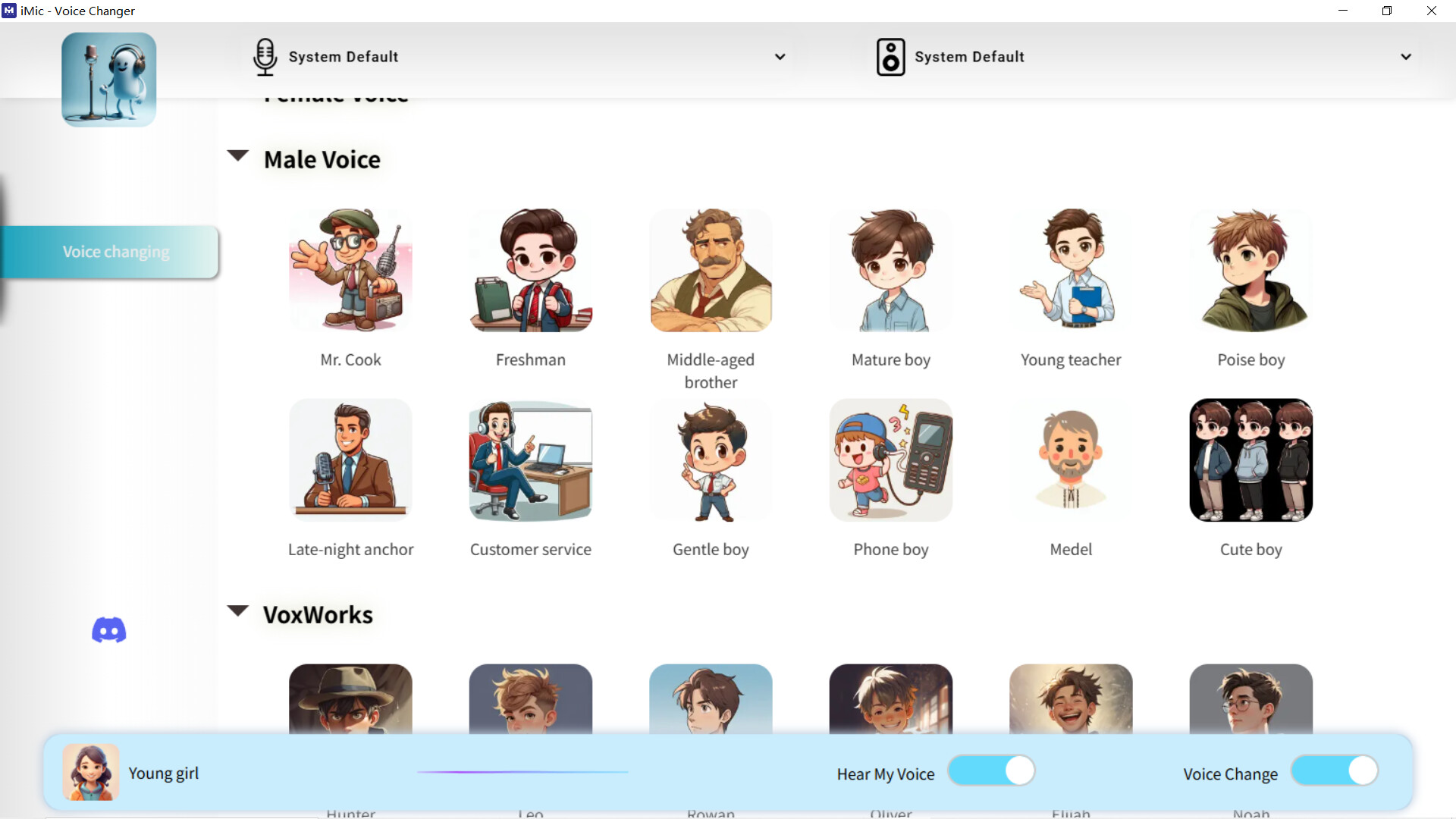Select the laughing Elijah VoxWorks portrait
Screen dimensions: 1456x819
pos(1071,699)
